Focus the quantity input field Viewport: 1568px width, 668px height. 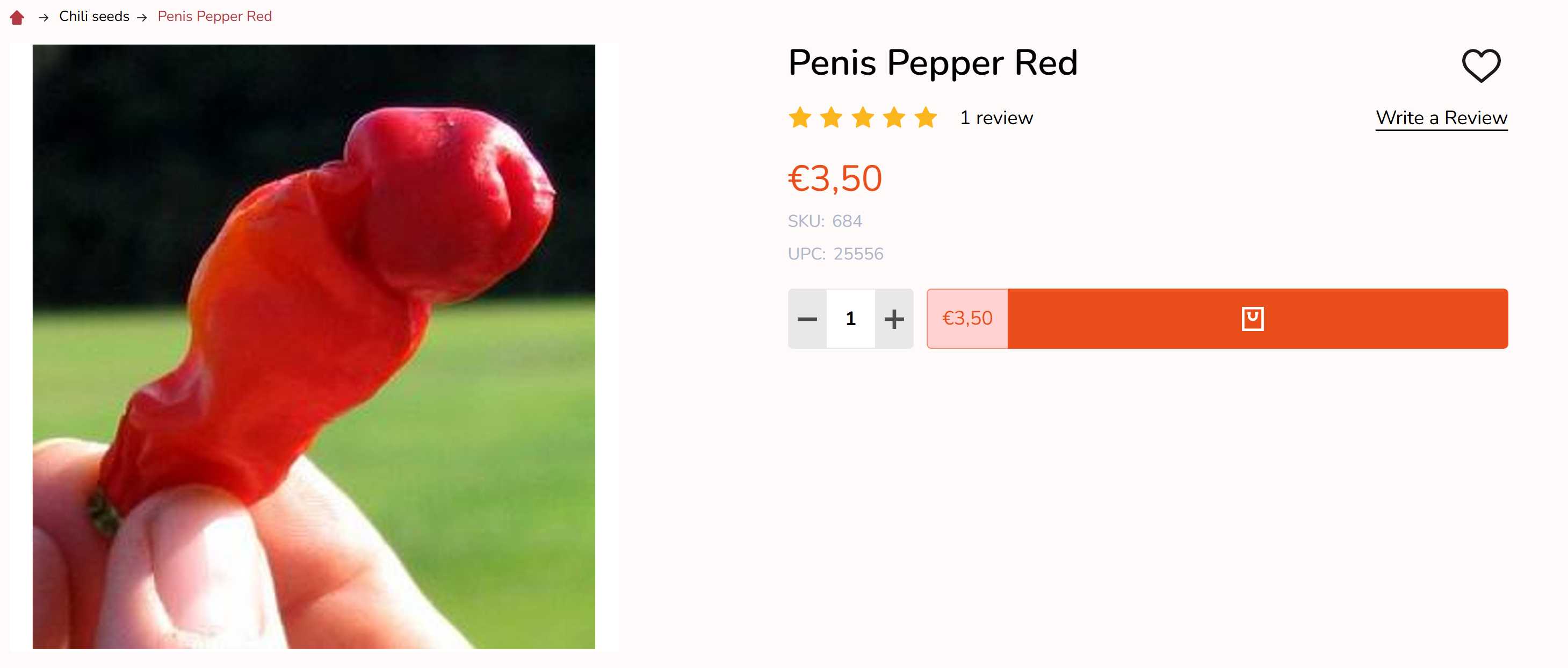850,319
